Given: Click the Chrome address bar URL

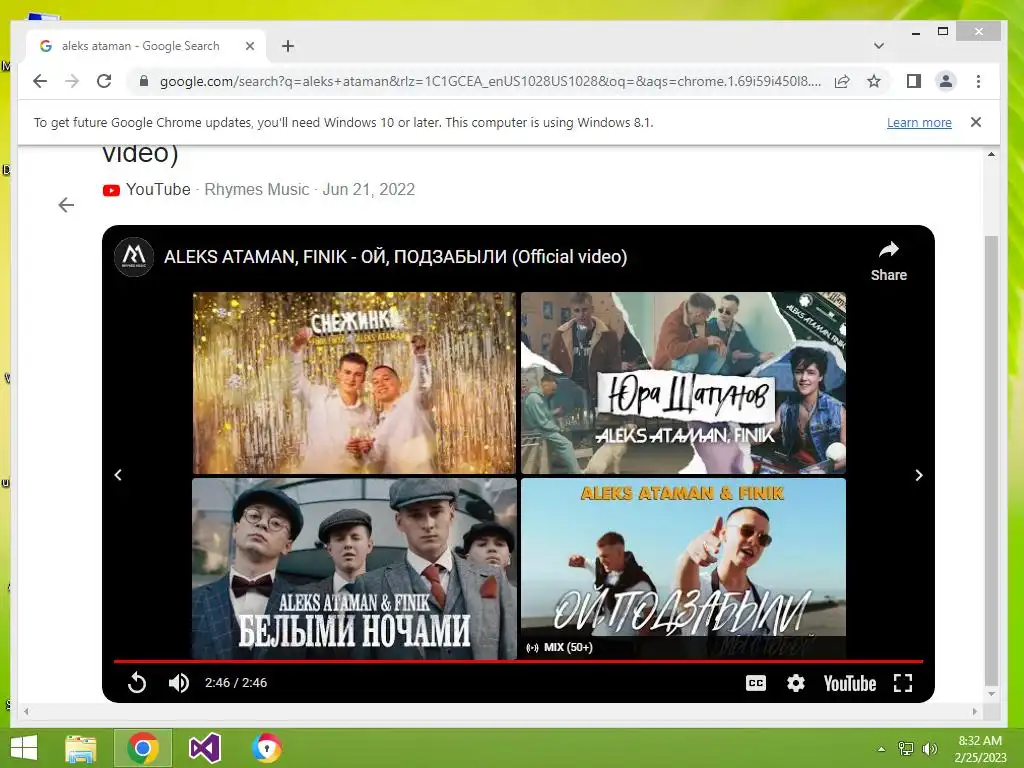Looking at the screenshot, I should pyautogui.click(x=490, y=81).
